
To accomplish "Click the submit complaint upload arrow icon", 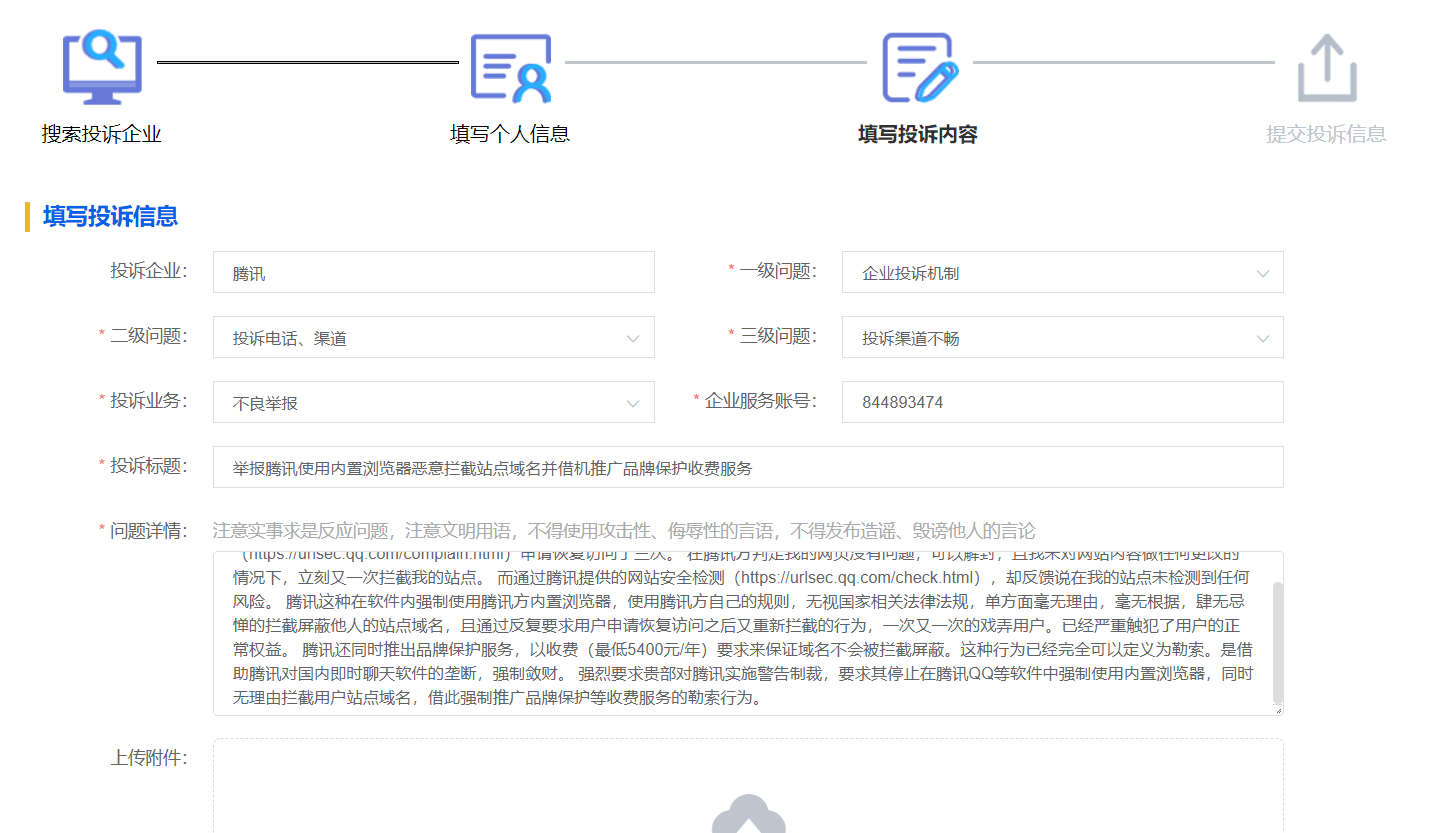I will (x=1326, y=67).
